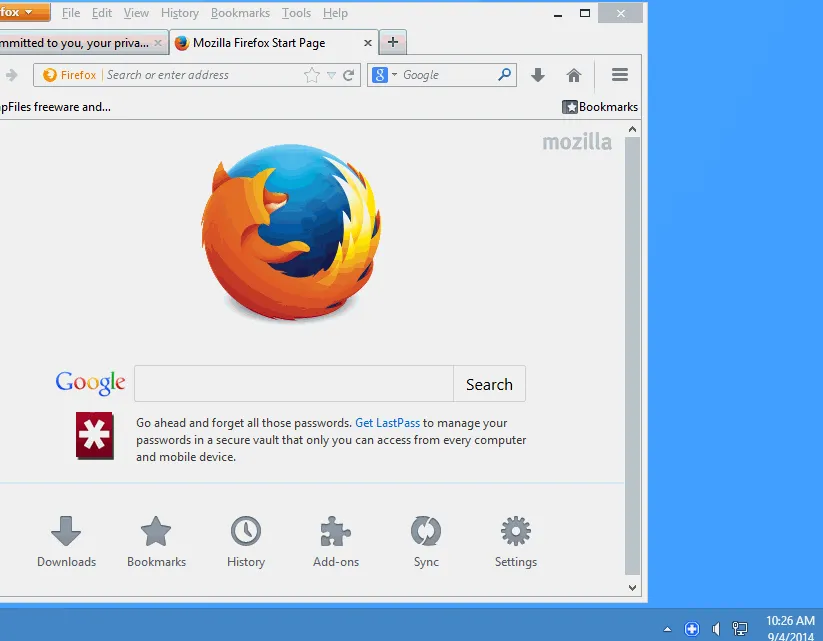
Task: Open a new tab with plus button
Action: [x=393, y=43]
